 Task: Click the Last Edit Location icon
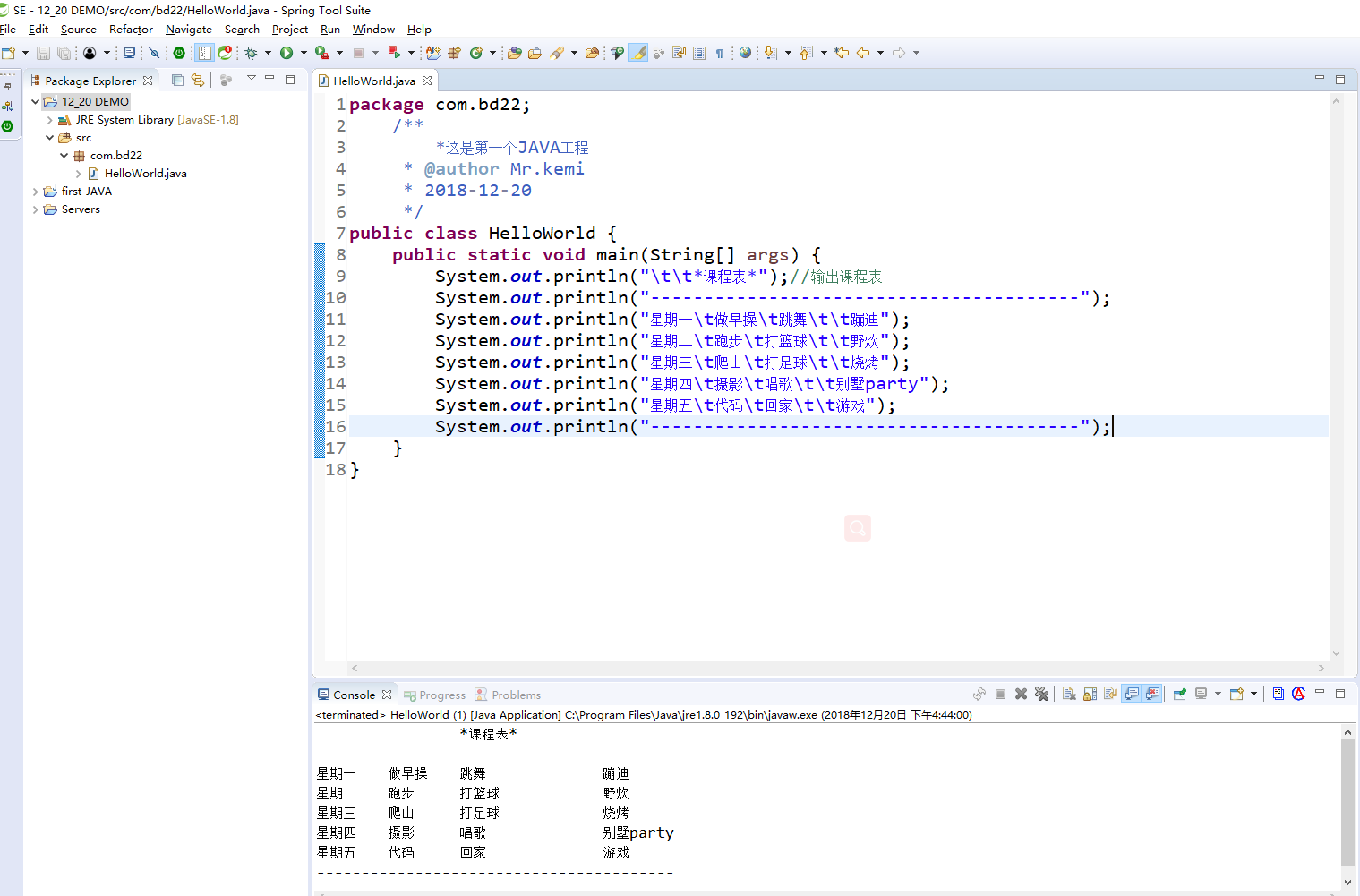842,53
